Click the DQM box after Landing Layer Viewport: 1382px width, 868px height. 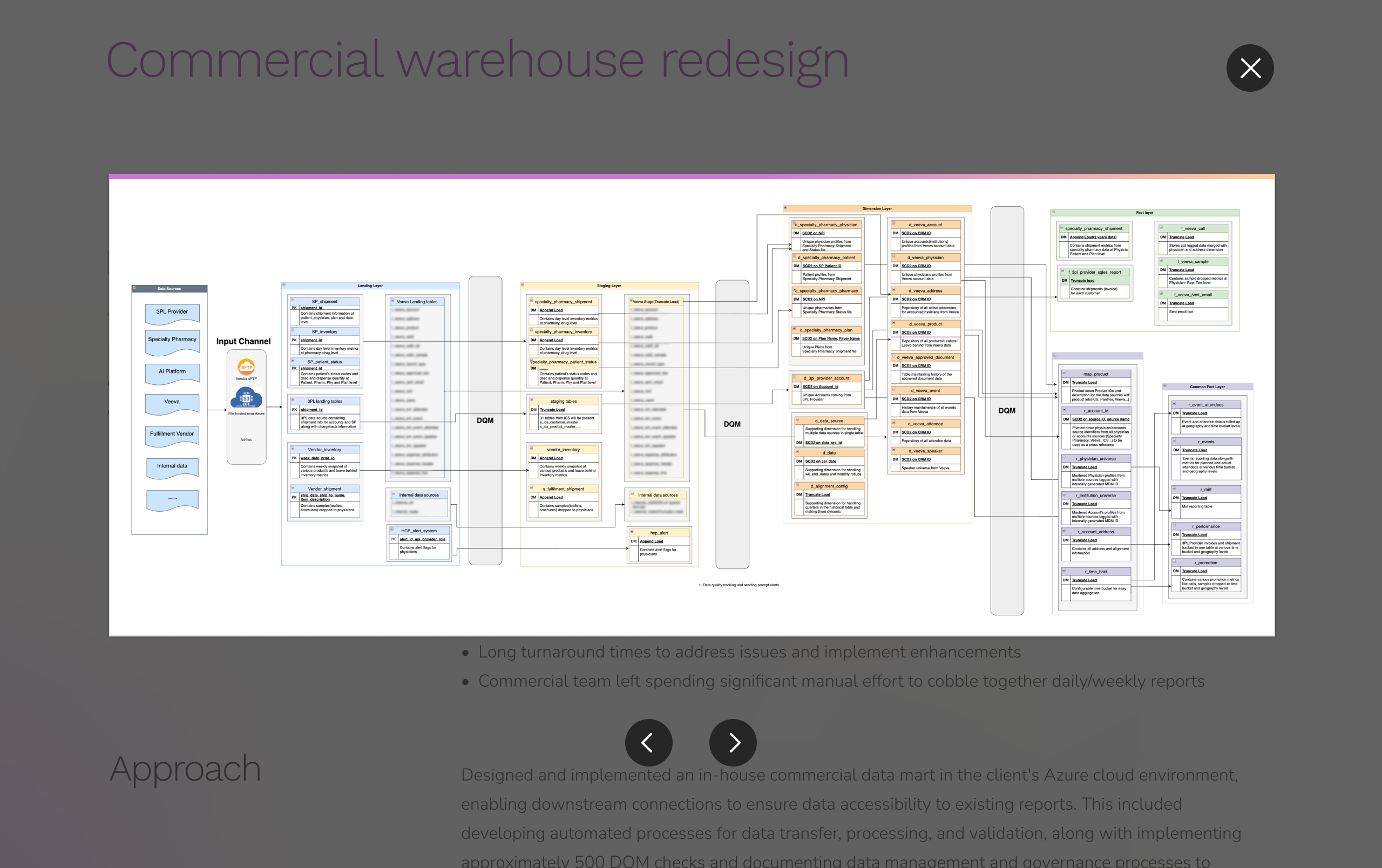pyautogui.click(x=485, y=421)
